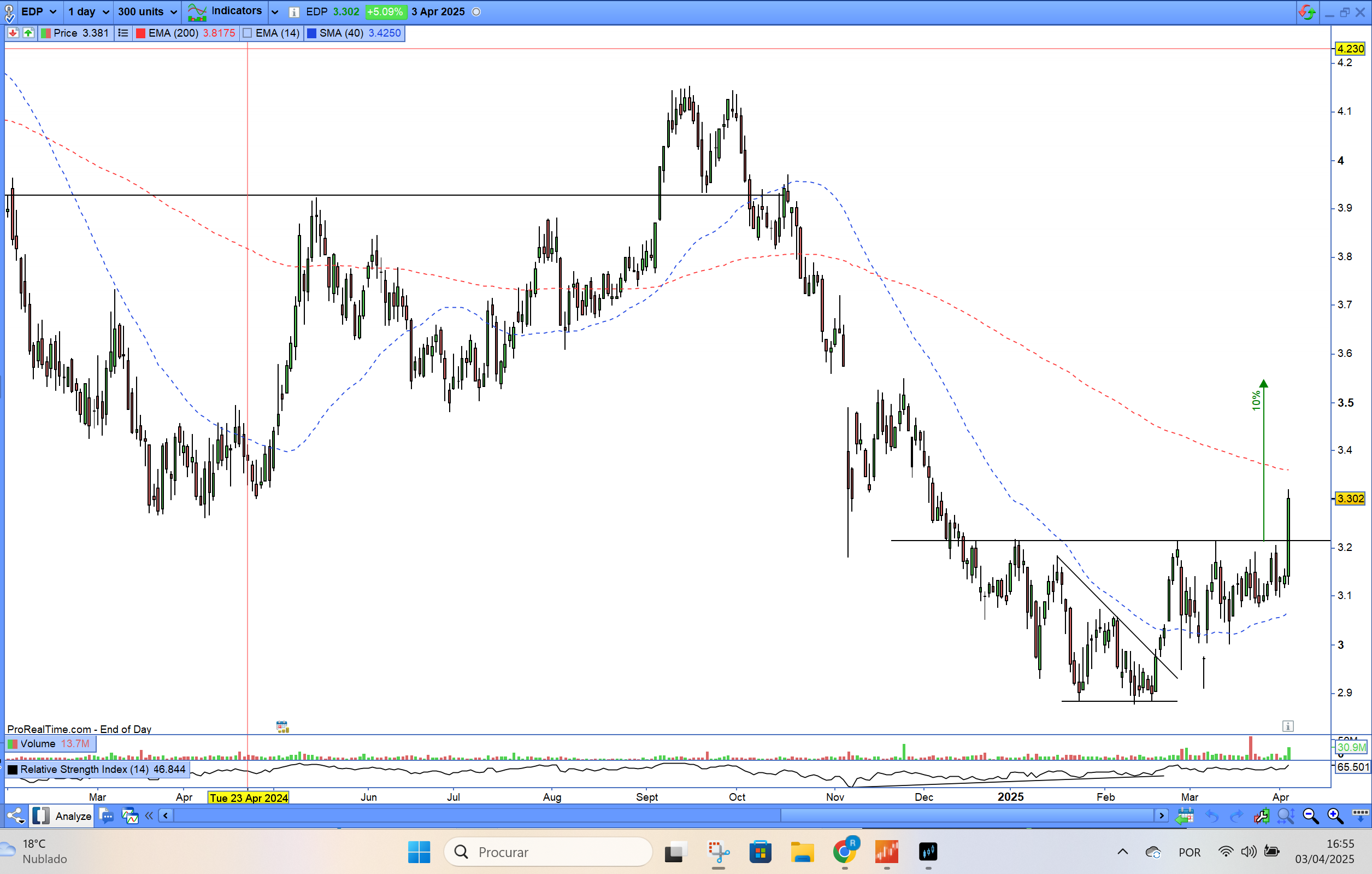Open the share chart icon
This screenshot has height=874, width=1372.
coord(16,816)
